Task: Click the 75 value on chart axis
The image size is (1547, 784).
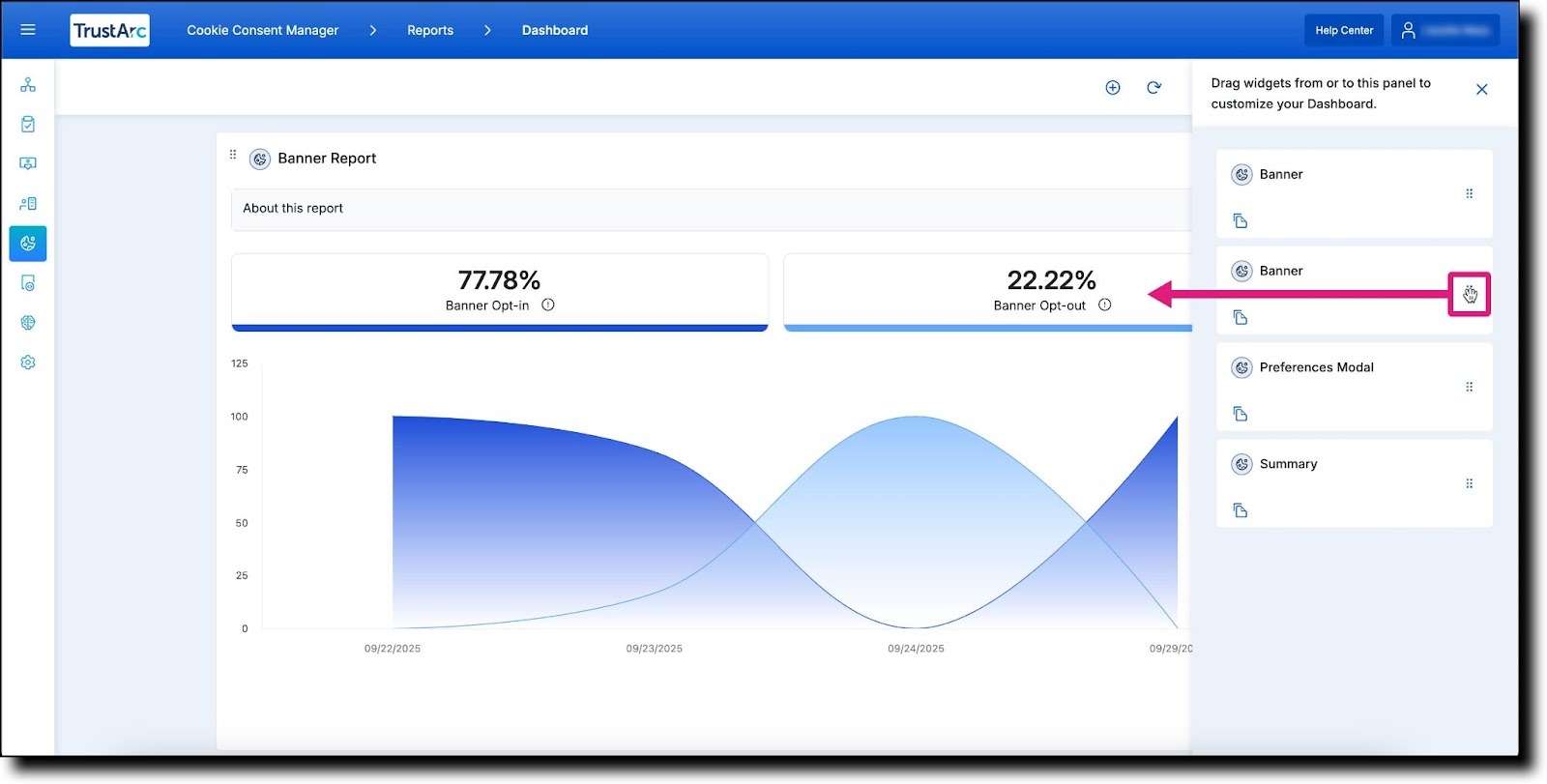Action: 242,471
